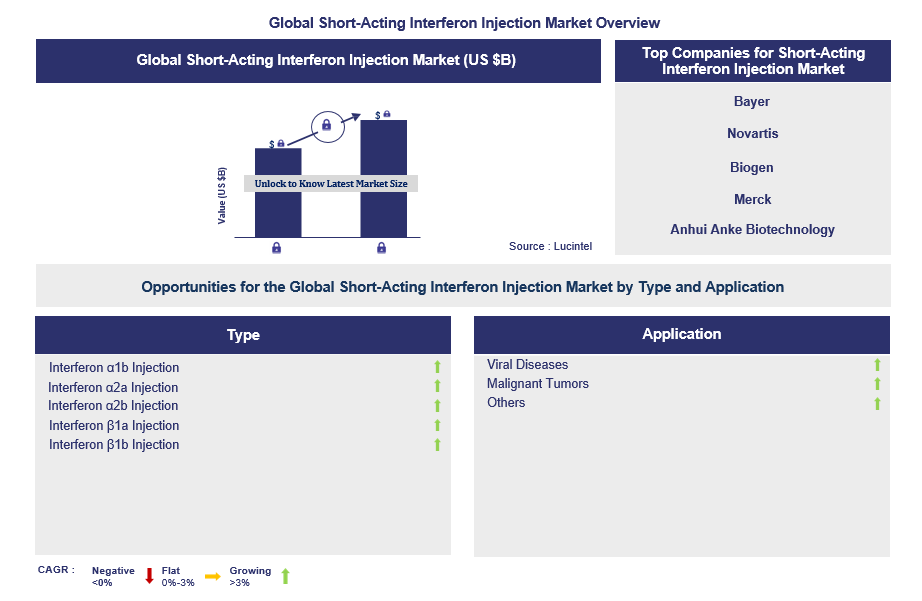Click the yellow Flat CAGR arrow icon
Viewport: 922px width, 601px height.
pos(213,576)
